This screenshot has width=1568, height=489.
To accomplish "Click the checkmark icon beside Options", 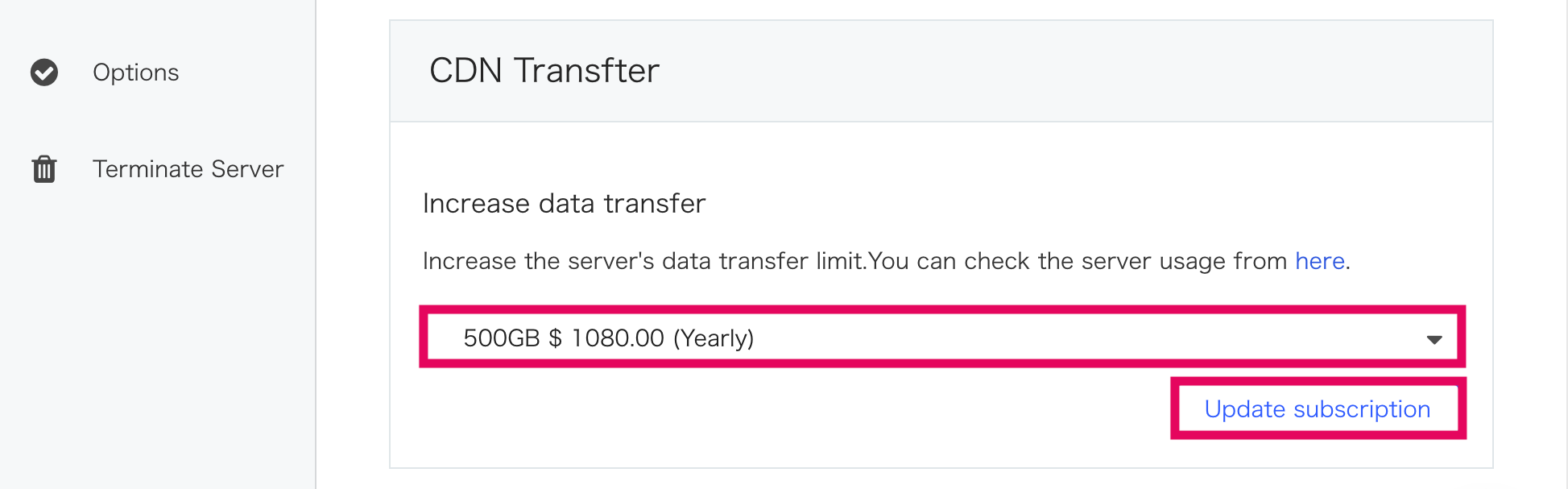I will pyautogui.click(x=44, y=73).
